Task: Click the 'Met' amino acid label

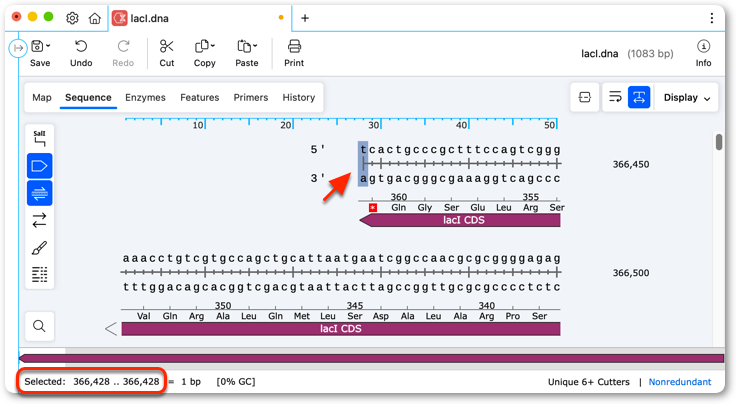Action: [x=301, y=316]
